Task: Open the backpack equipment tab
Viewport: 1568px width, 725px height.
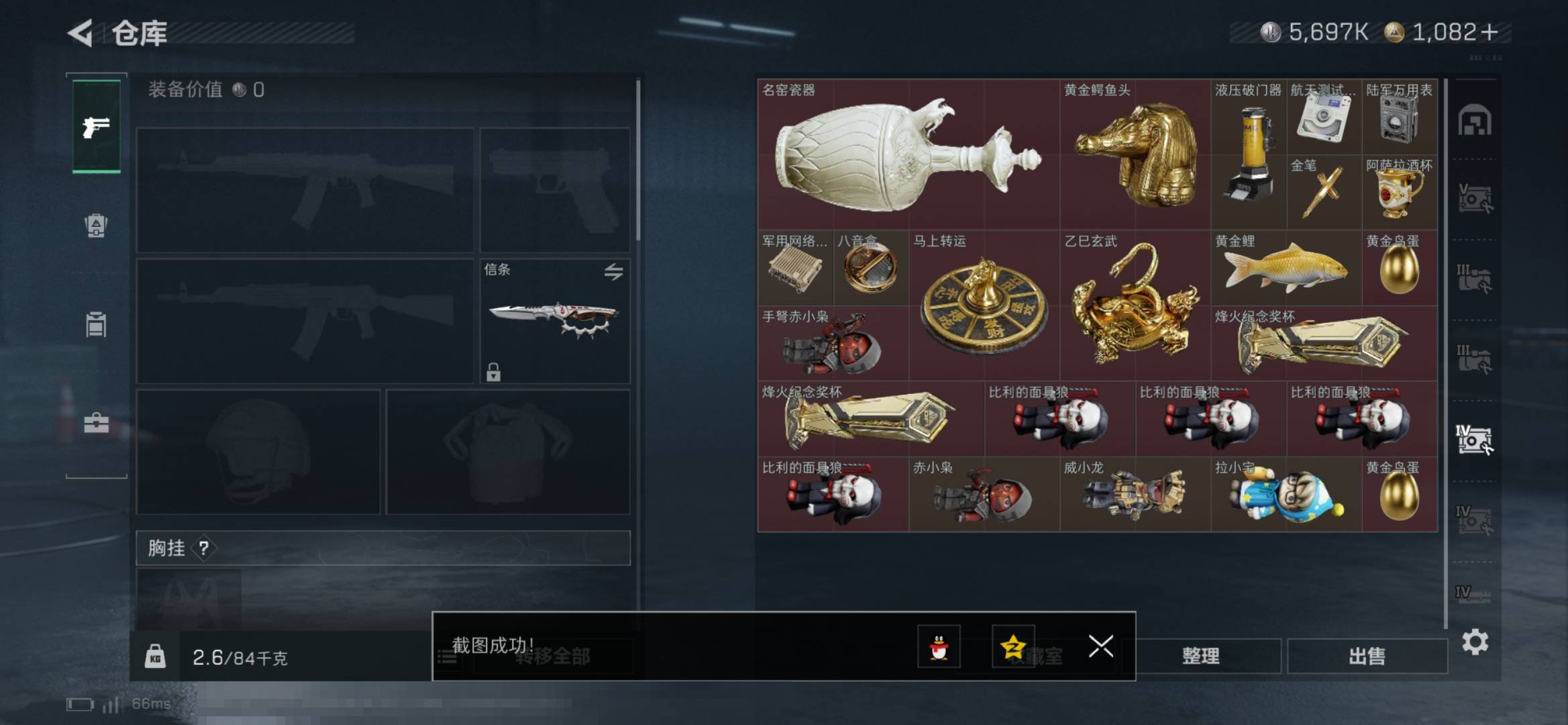Action: 96,226
